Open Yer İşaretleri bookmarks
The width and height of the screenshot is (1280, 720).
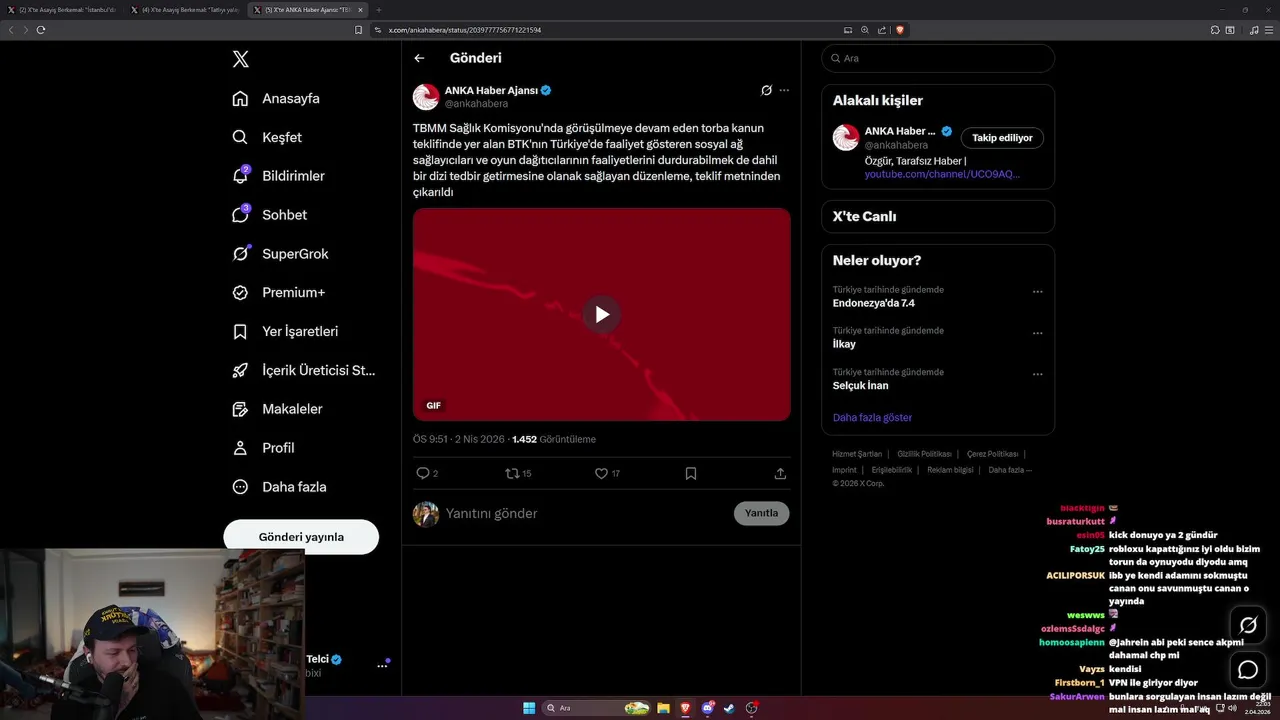[x=285, y=331]
